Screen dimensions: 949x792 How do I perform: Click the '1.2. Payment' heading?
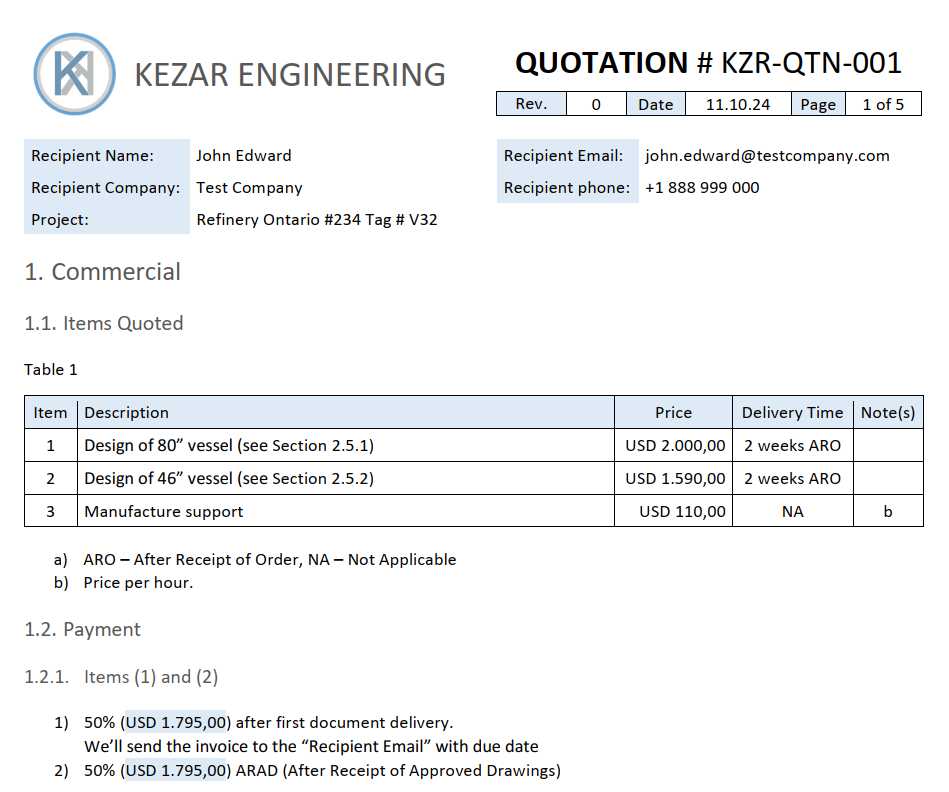point(82,629)
